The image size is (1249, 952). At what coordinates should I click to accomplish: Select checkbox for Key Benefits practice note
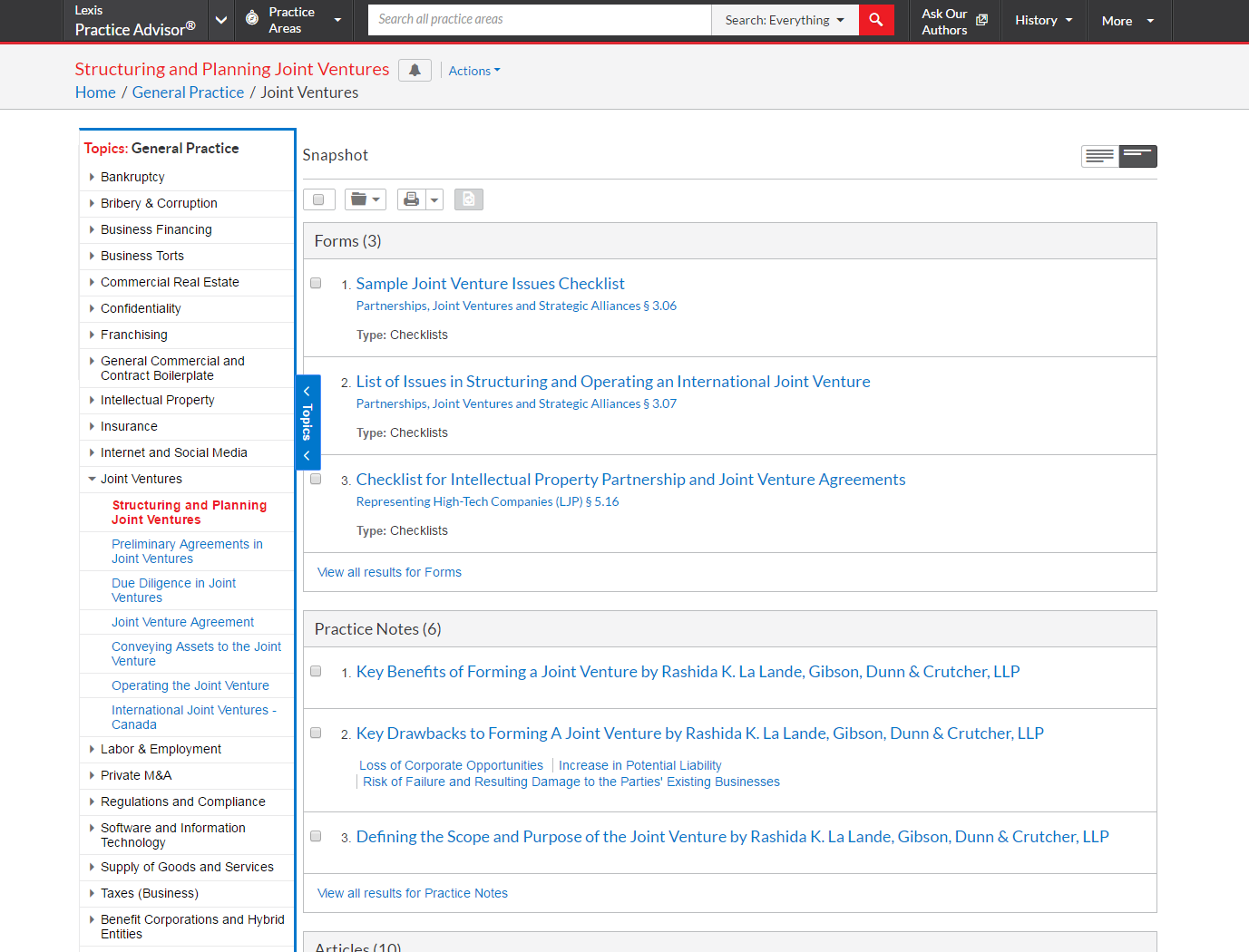coord(316,672)
